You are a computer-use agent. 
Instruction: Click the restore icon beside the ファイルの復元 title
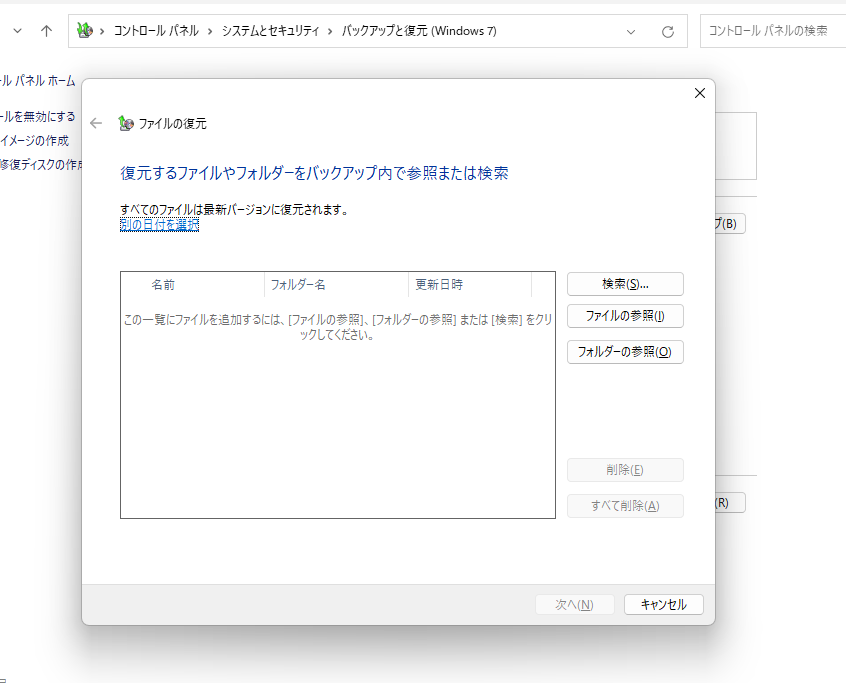click(125, 123)
